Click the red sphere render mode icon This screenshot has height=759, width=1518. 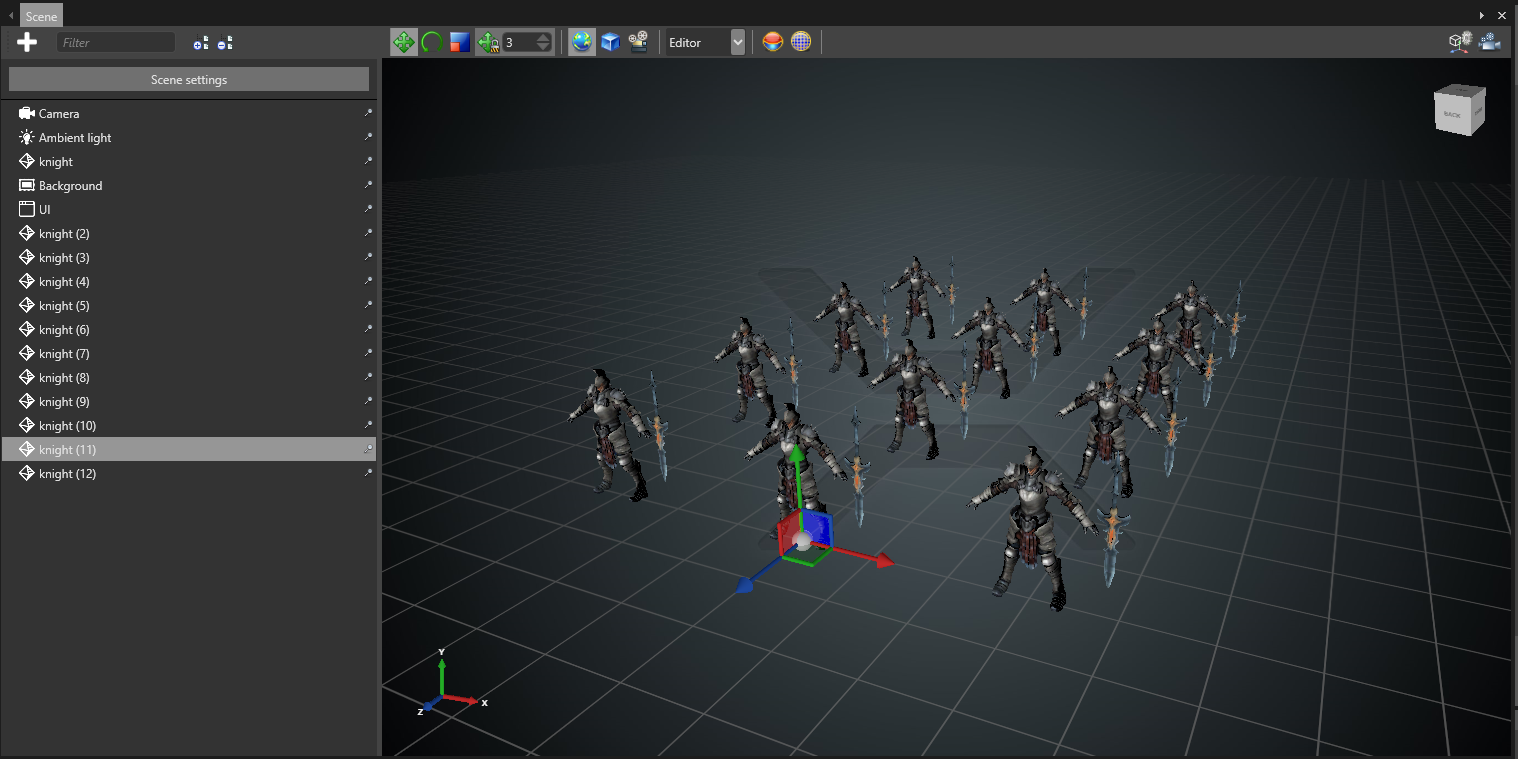pos(772,42)
